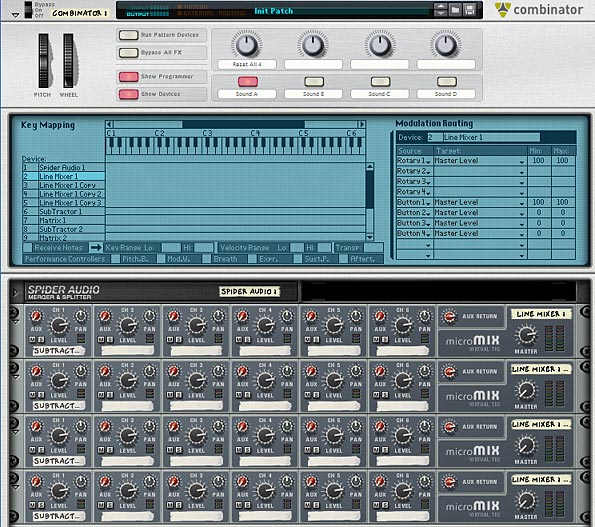The width and height of the screenshot is (595, 527).
Task: Select SubTractor 1 in device list
Action: [63, 211]
